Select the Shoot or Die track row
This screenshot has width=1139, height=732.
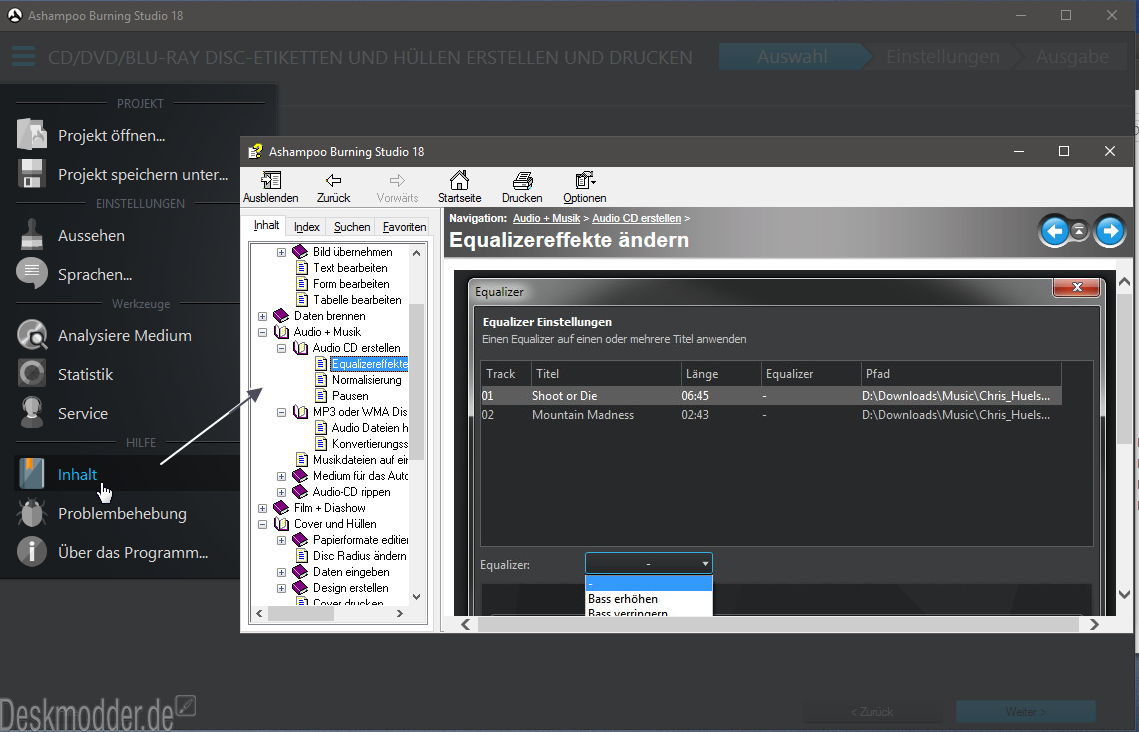pyautogui.click(x=771, y=396)
